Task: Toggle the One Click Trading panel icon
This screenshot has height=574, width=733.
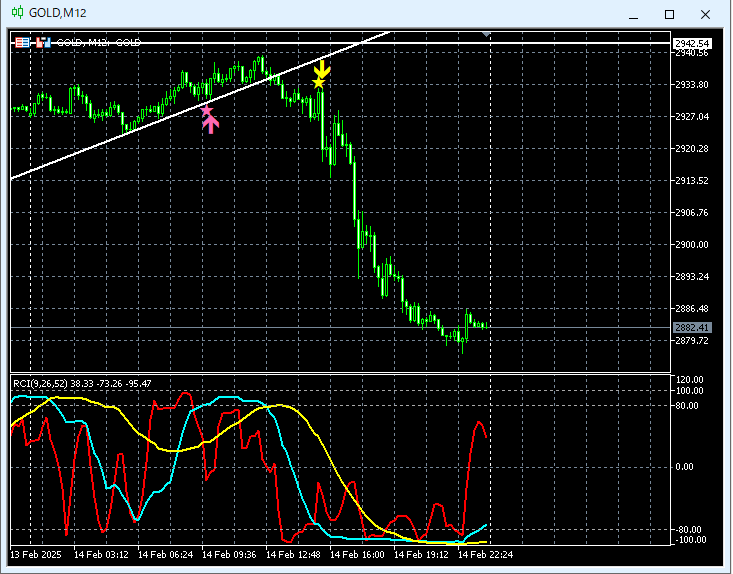Action: point(43,43)
